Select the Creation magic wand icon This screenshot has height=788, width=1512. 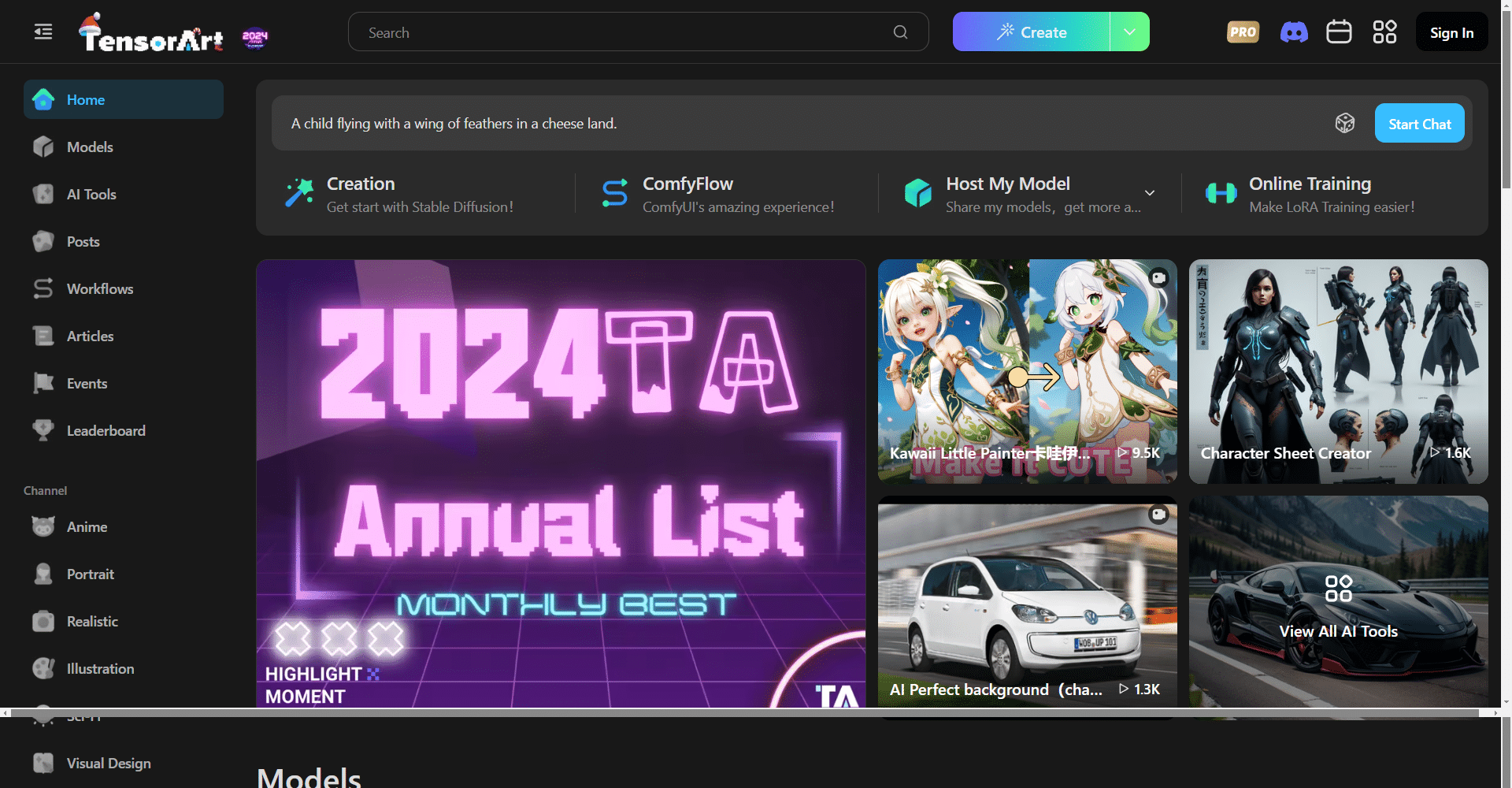[299, 192]
